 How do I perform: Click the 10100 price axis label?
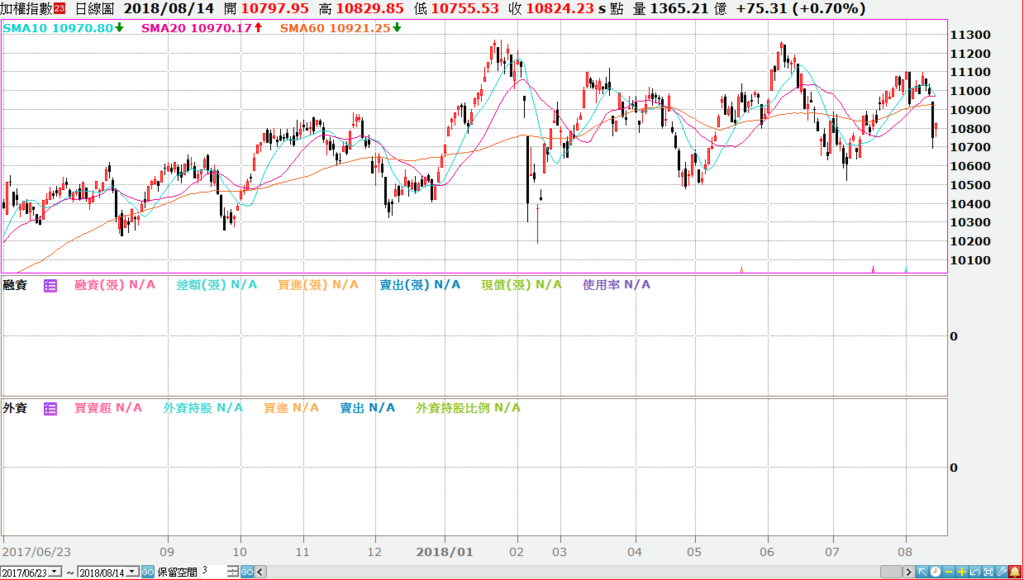(971, 260)
